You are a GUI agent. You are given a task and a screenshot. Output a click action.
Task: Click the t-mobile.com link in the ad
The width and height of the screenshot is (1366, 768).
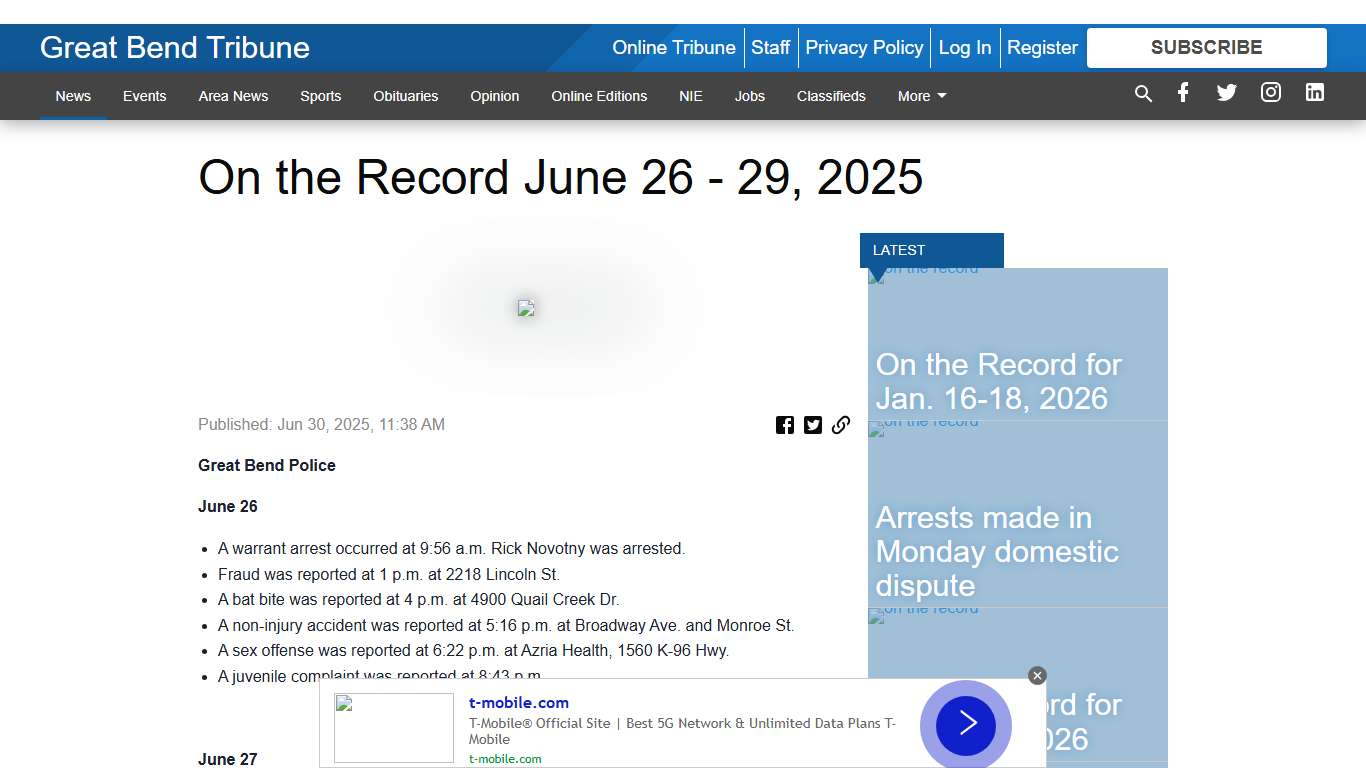point(519,702)
